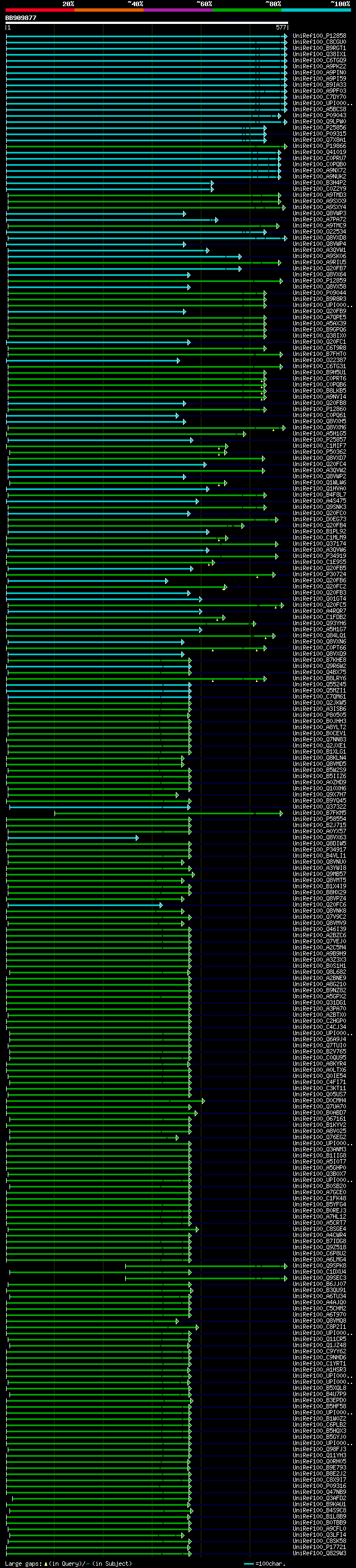The height and width of the screenshot is (1568, 356).
Task: Select hit UniRef100_P50362
Action: [319, 452]
